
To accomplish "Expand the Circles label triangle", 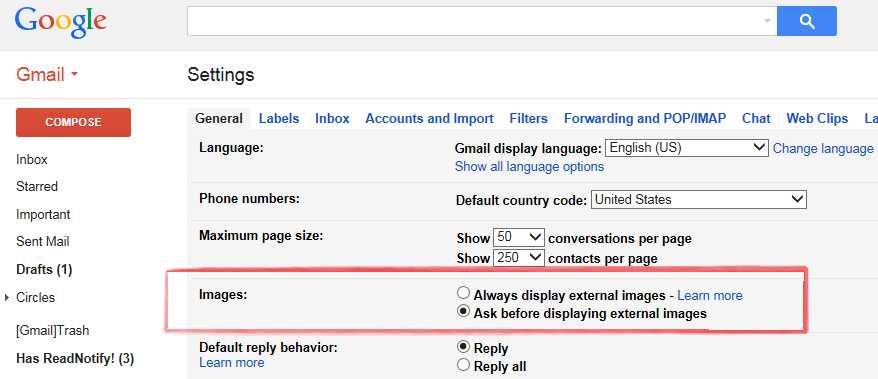I will (7, 297).
